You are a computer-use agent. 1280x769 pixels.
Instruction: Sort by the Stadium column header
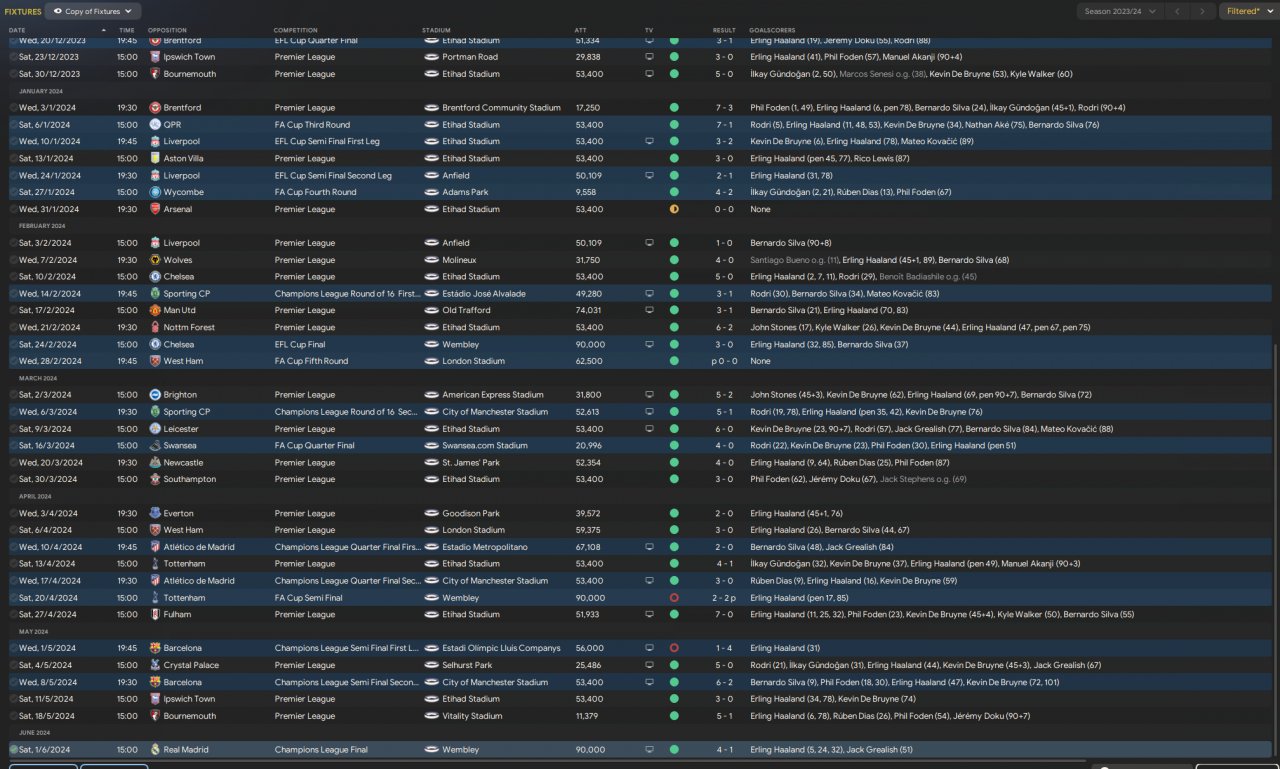(437, 31)
